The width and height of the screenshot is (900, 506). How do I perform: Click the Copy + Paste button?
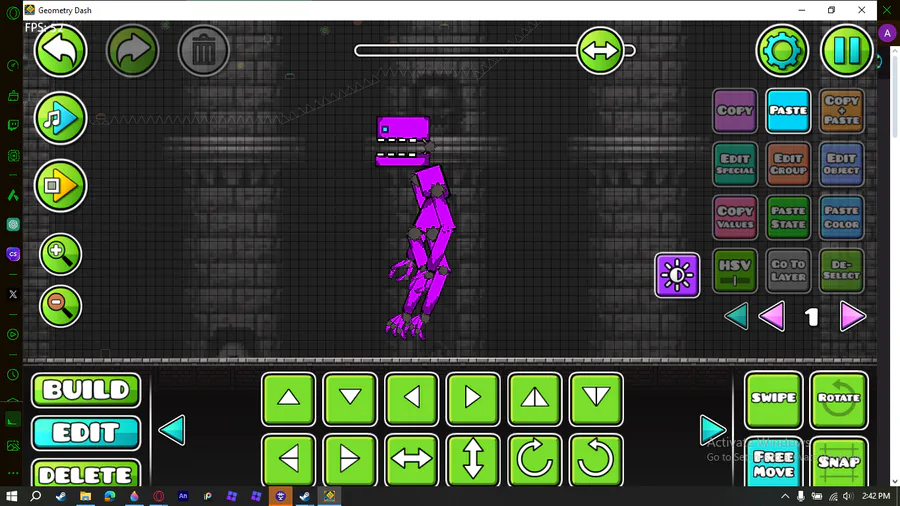coord(841,111)
